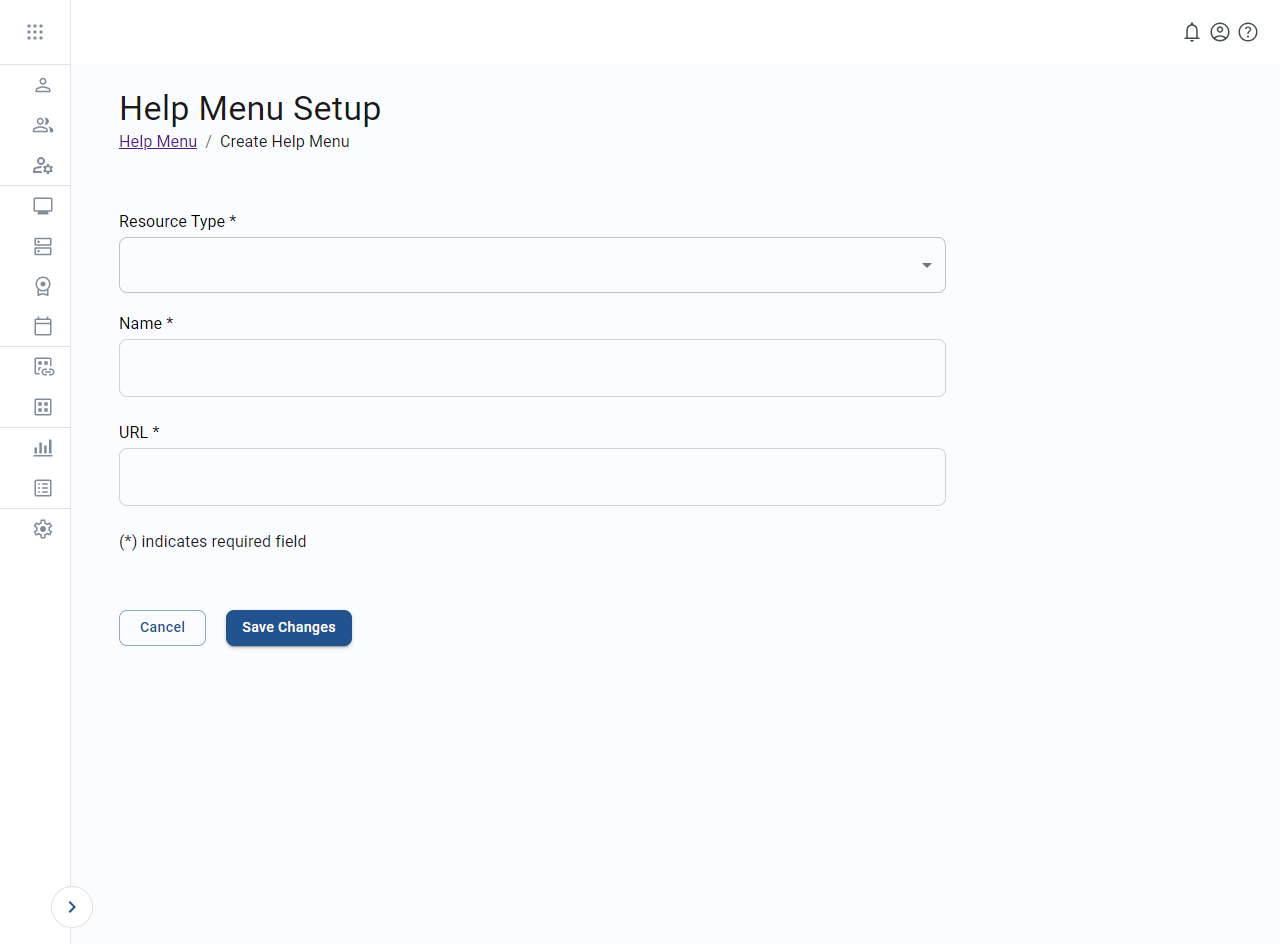The width and height of the screenshot is (1280, 944).
Task: Open the calendar icon in the sidebar
Action: (x=43, y=326)
